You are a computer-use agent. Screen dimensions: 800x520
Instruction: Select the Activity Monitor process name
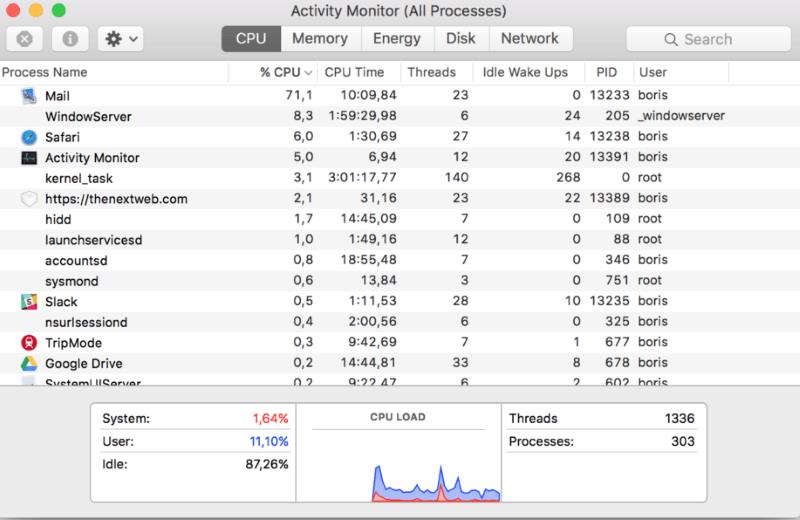click(x=92, y=158)
